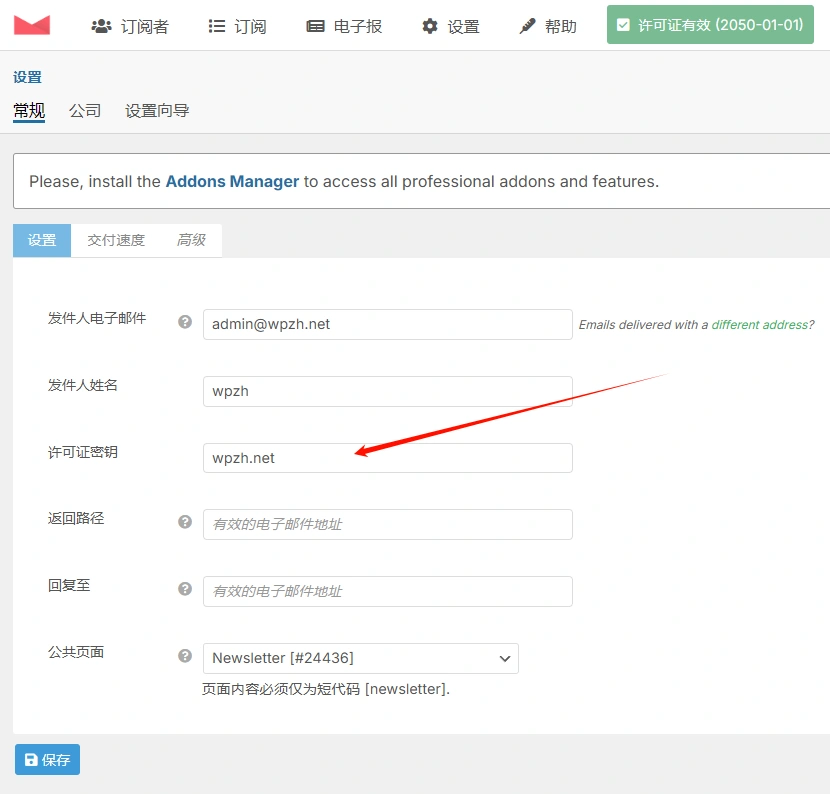Image resolution: width=830 pixels, height=794 pixels.
Task: Open the 设置向导 tab
Action: click(x=157, y=111)
